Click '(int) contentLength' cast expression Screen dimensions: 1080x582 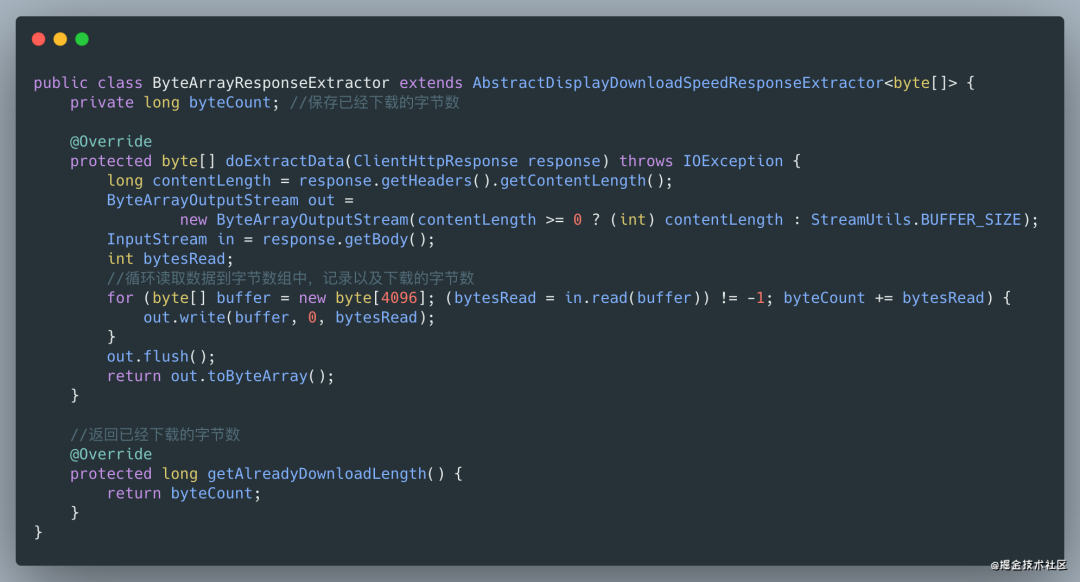[696, 220]
